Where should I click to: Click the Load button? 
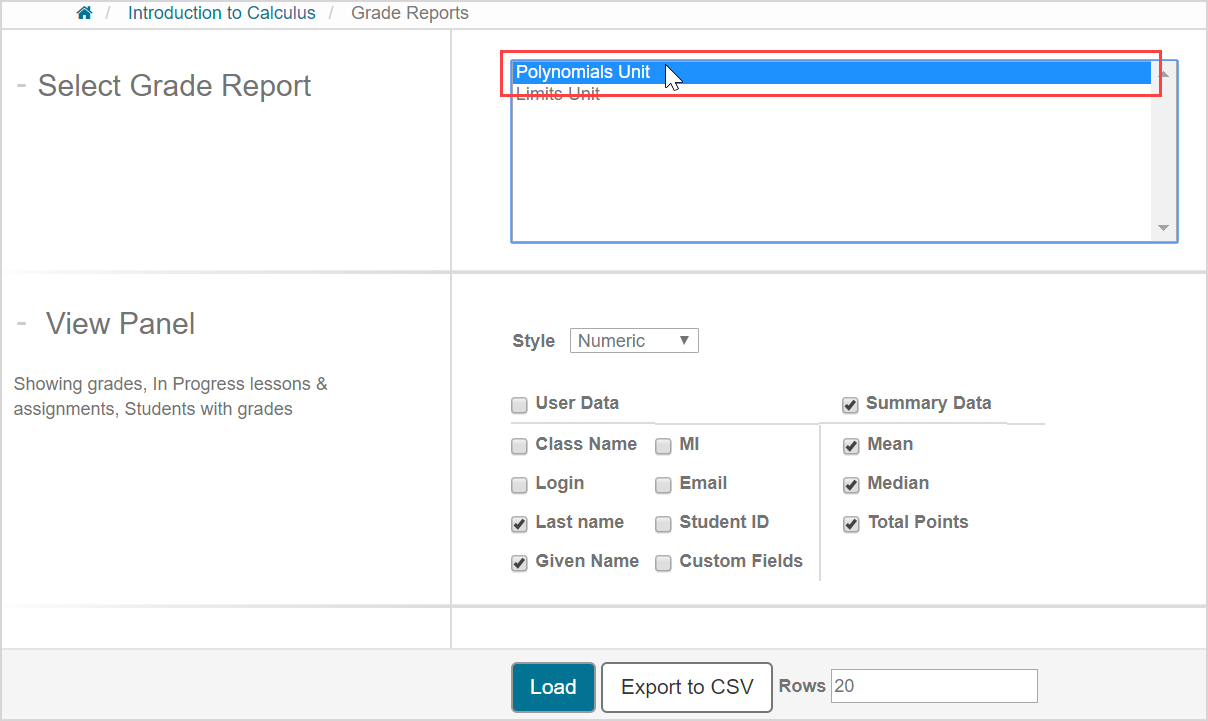(553, 687)
